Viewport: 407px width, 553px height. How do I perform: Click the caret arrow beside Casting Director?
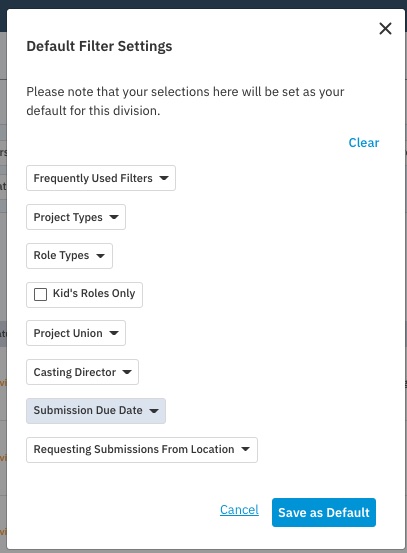pyautogui.click(x=127, y=372)
